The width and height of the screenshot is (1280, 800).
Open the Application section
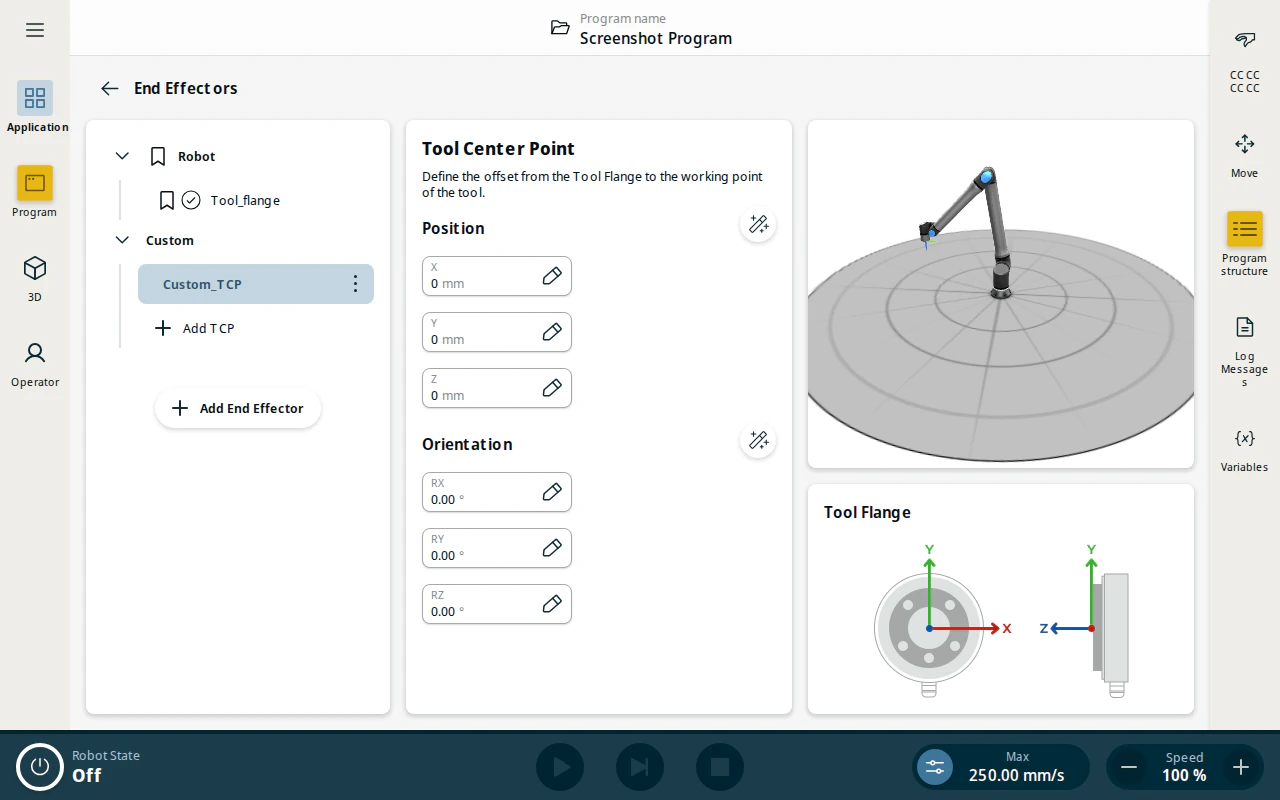[35, 106]
